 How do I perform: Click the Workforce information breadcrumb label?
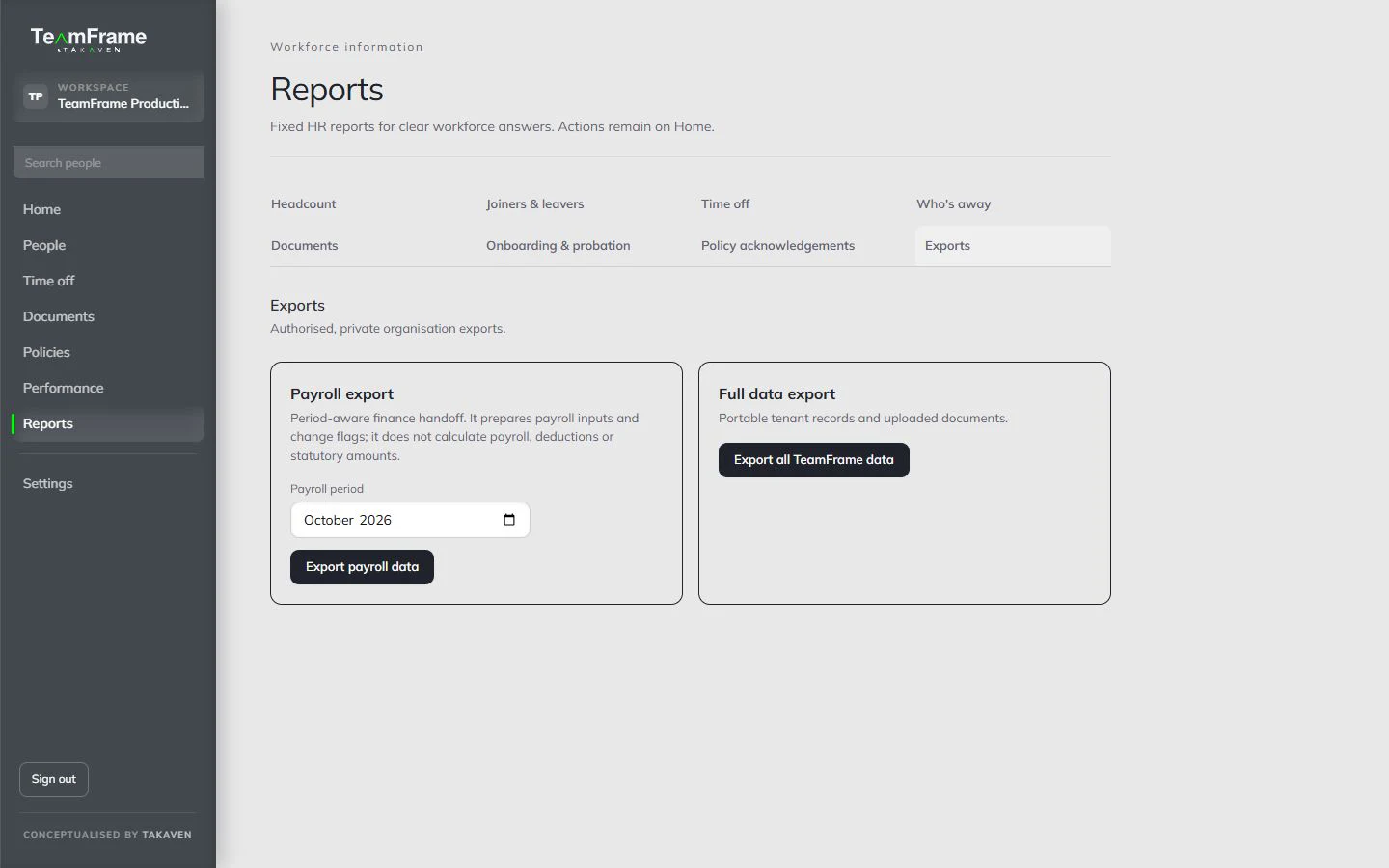point(346,47)
